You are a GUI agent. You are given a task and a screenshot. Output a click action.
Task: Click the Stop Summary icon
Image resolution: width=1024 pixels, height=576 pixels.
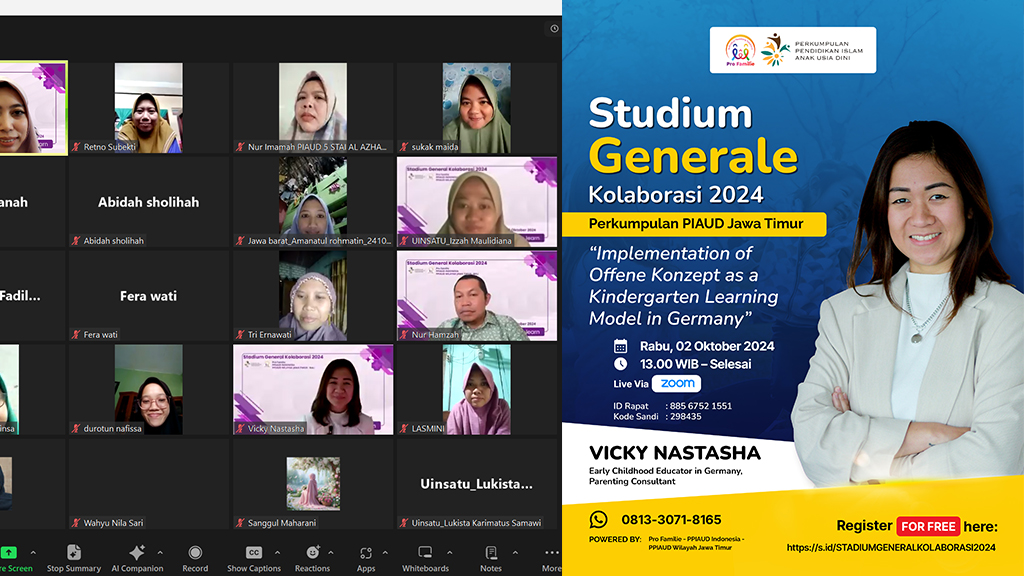pos(73,552)
